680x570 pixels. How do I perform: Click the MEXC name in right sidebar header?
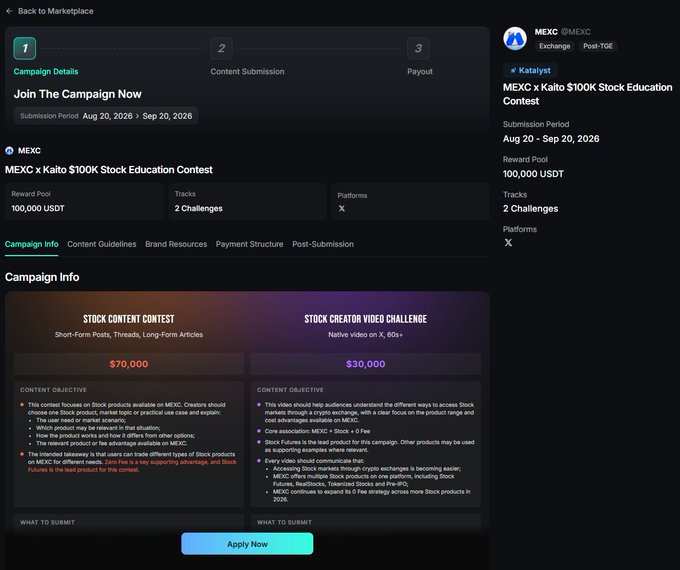tap(546, 32)
